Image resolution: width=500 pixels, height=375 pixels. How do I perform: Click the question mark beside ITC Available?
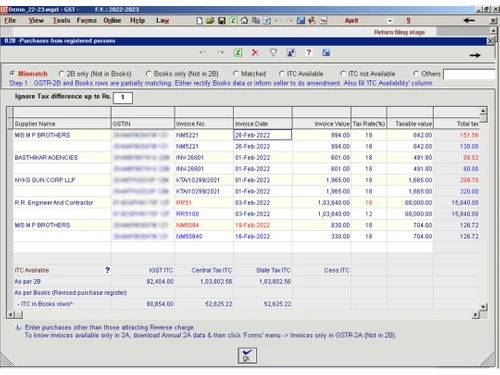tap(107, 270)
